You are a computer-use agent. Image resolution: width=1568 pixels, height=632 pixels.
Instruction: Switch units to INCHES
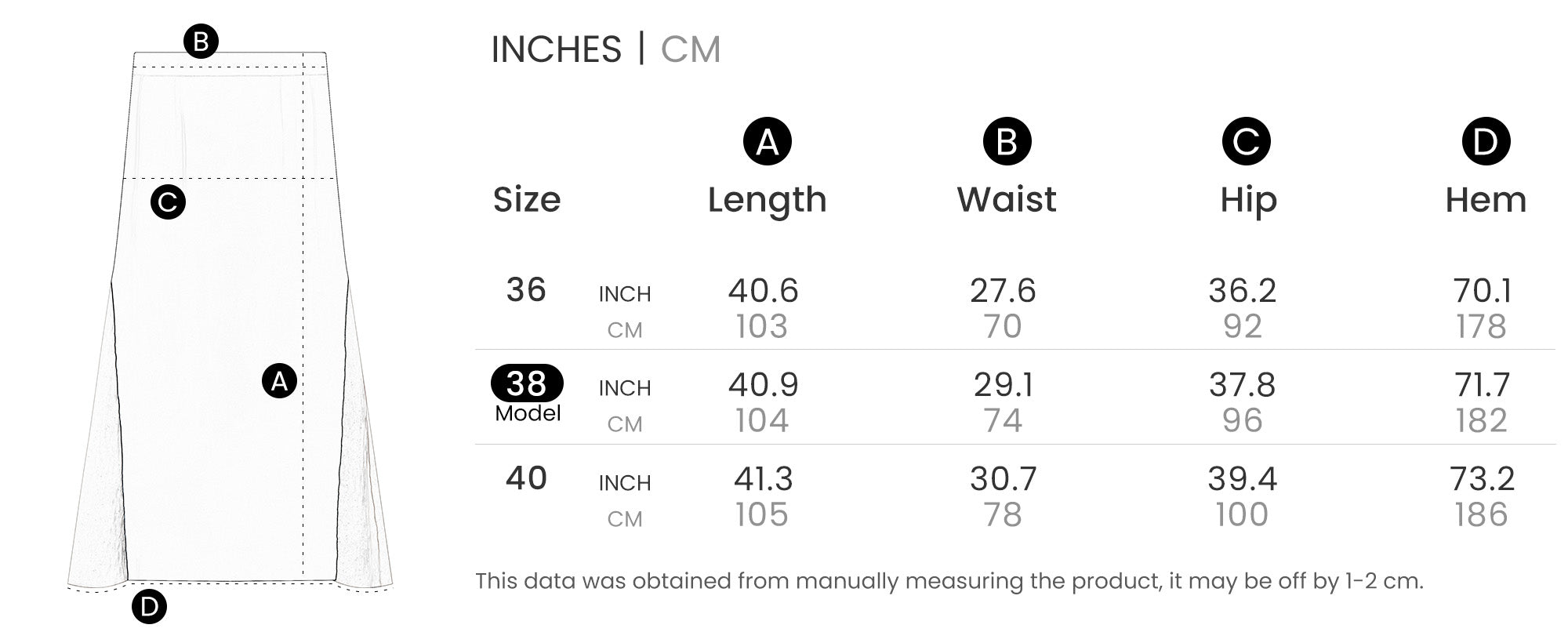[x=556, y=49]
